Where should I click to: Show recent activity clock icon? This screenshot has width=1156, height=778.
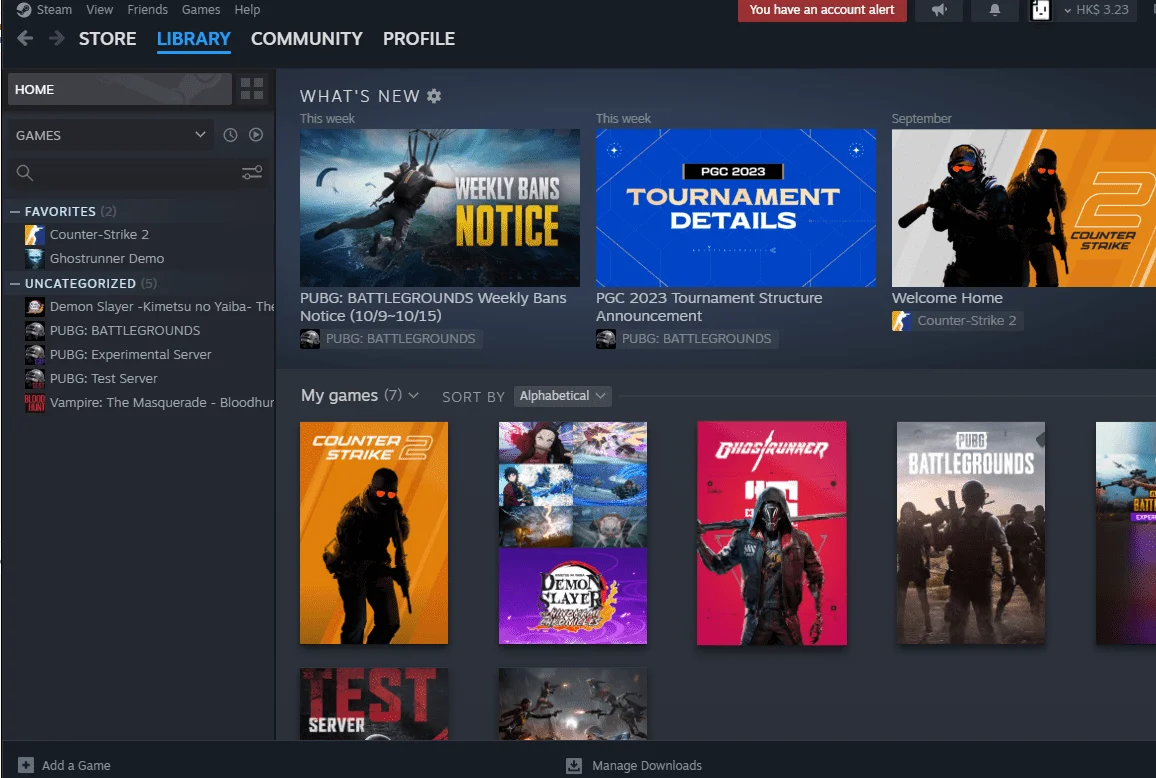231,135
